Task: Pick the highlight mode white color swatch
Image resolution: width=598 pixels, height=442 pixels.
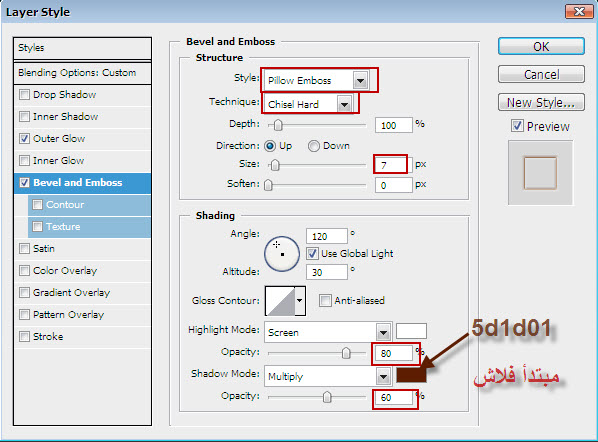Action: (x=411, y=331)
